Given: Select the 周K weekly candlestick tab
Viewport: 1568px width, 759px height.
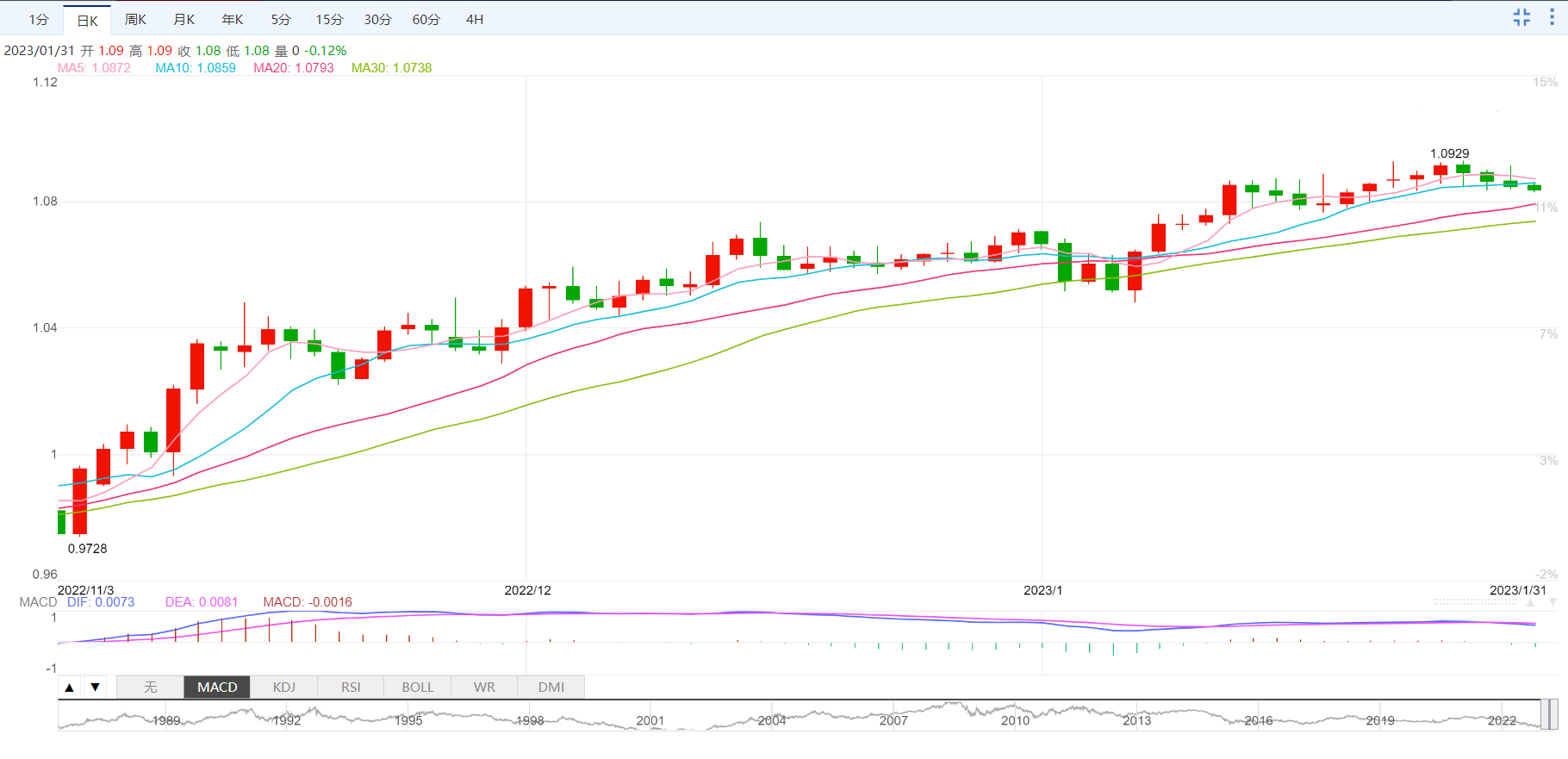Looking at the screenshot, I should click(135, 19).
